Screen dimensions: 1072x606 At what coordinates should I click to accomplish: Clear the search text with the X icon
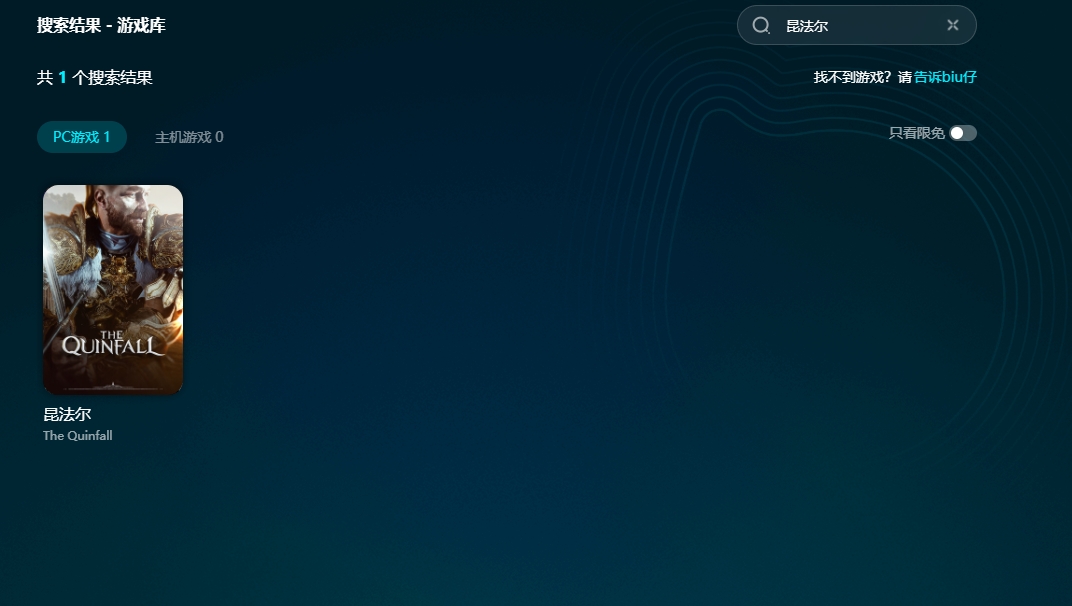(952, 26)
